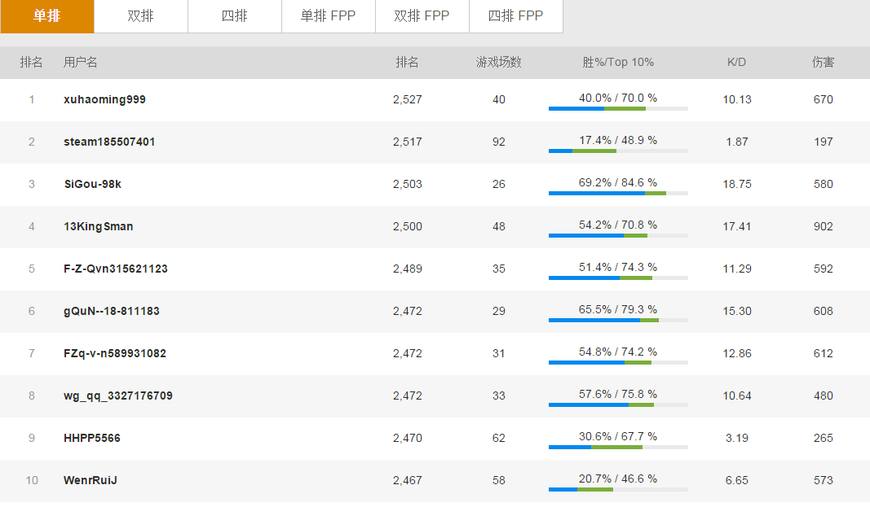Select the 四排 FPP tab
This screenshot has width=870, height=507.
click(x=516, y=16)
